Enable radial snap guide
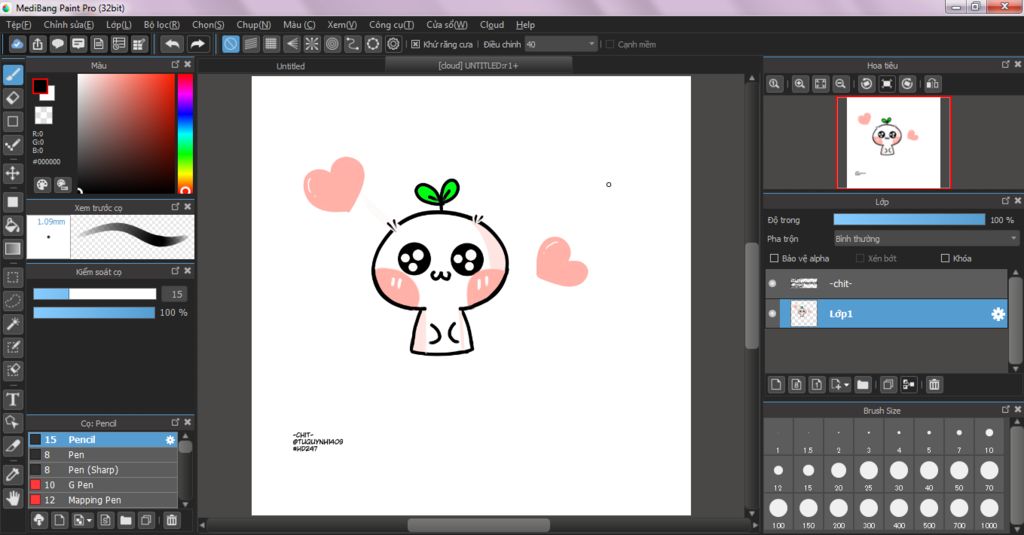1024x535 pixels. tap(312, 44)
